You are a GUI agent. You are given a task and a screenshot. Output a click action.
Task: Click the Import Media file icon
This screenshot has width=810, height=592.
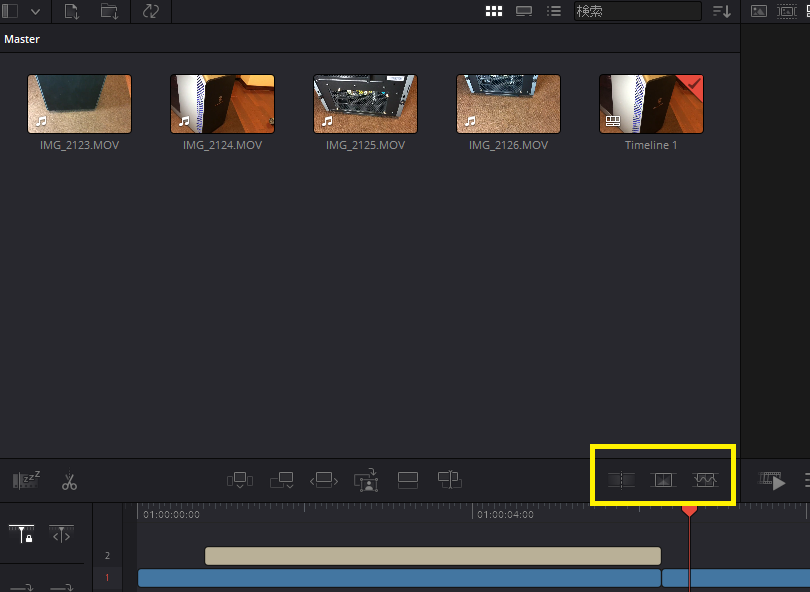(x=72, y=11)
